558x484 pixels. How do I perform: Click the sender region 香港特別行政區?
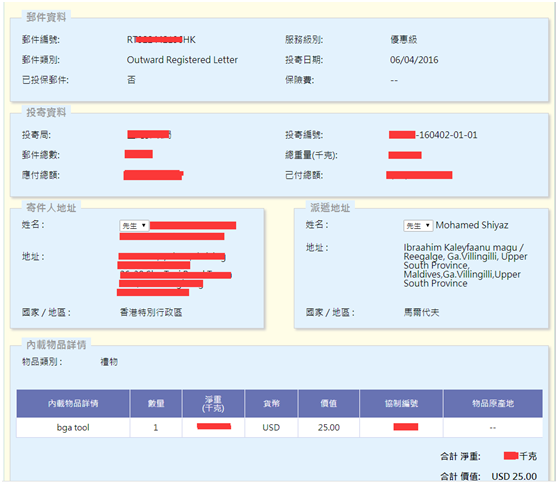[151, 312]
